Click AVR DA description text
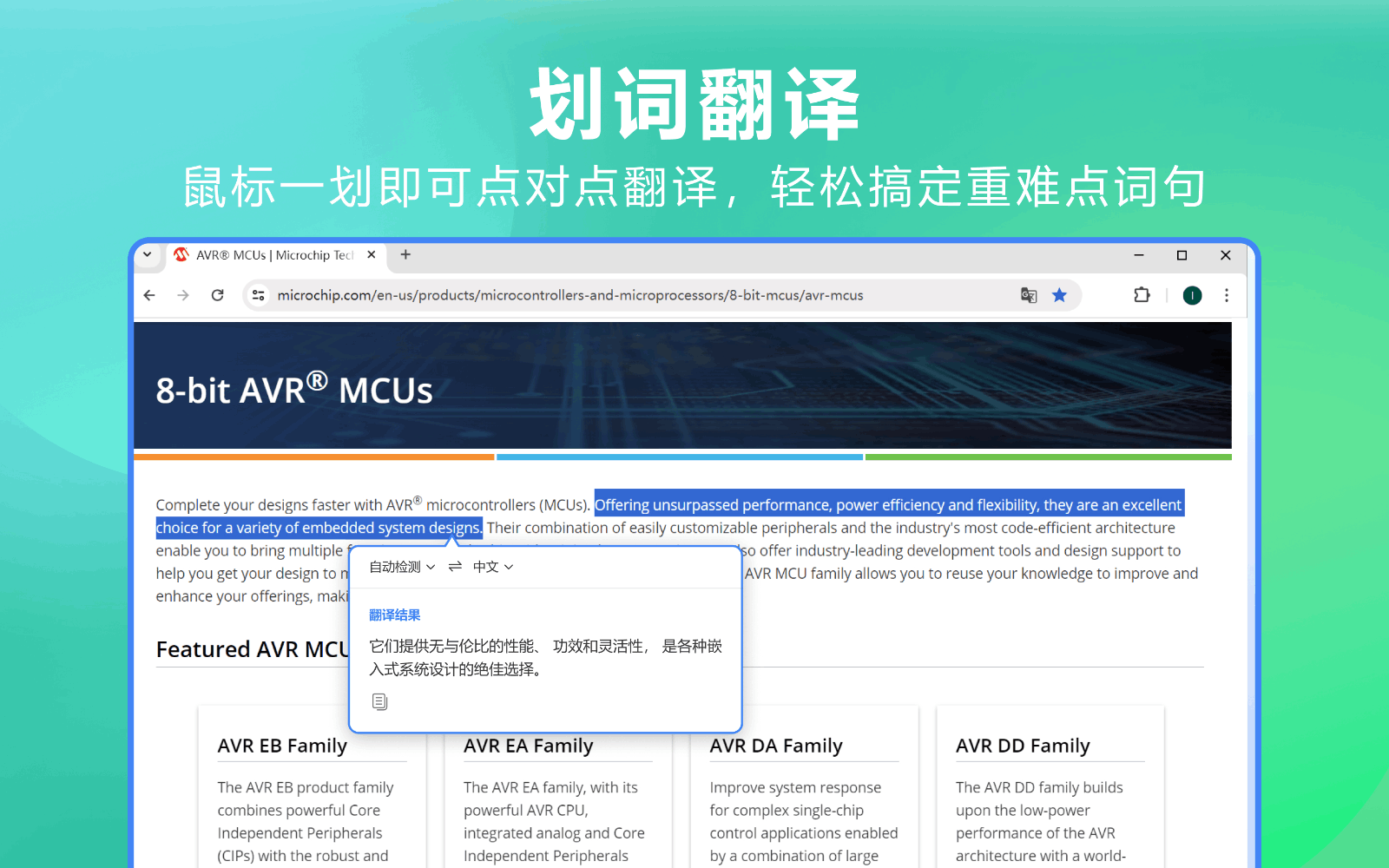This screenshot has width=1389, height=868. pyautogui.click(x=804, y=821)
